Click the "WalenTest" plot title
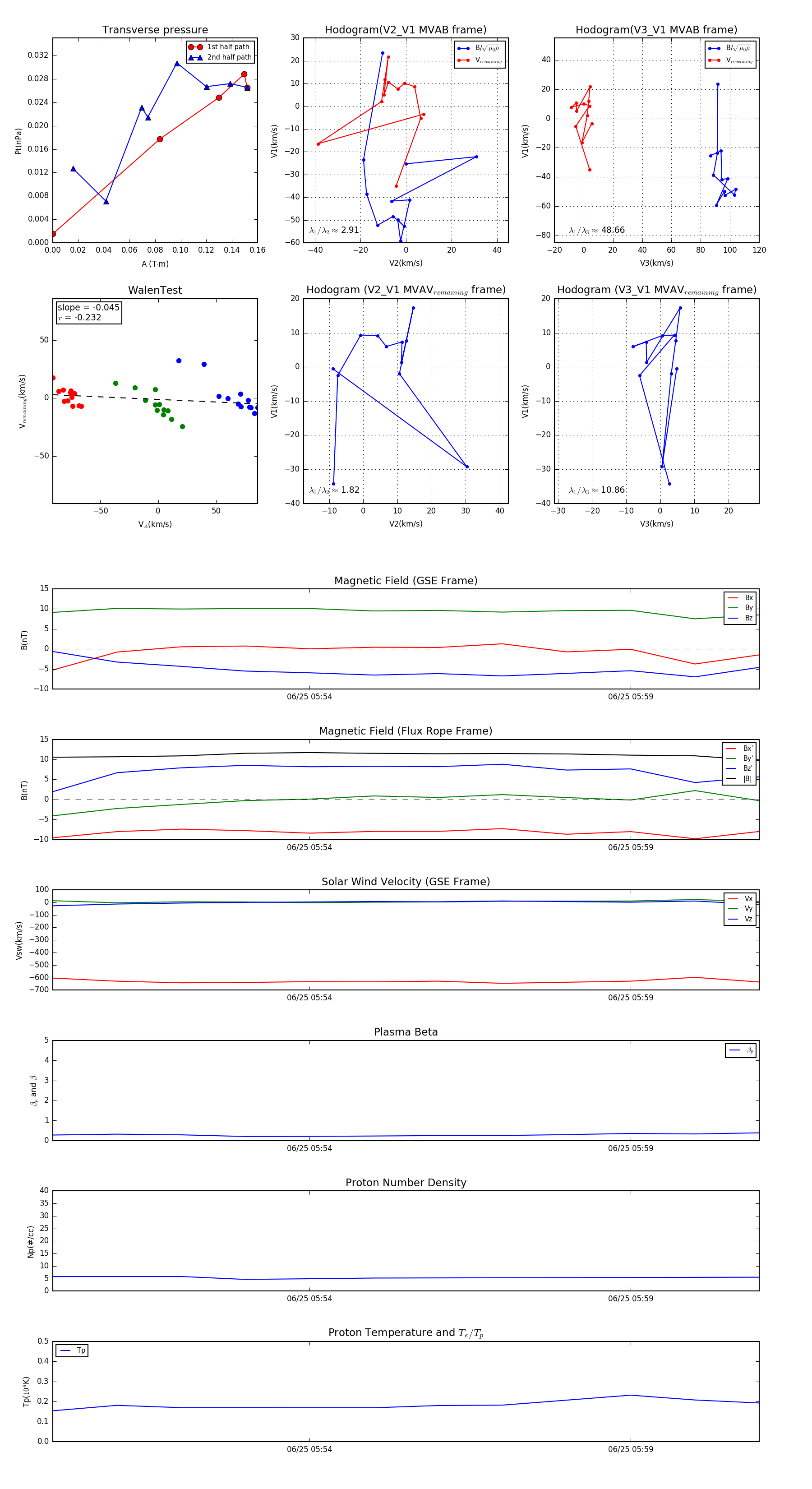This screenshot has width=812, height=1489. click(x=155, y=290)
